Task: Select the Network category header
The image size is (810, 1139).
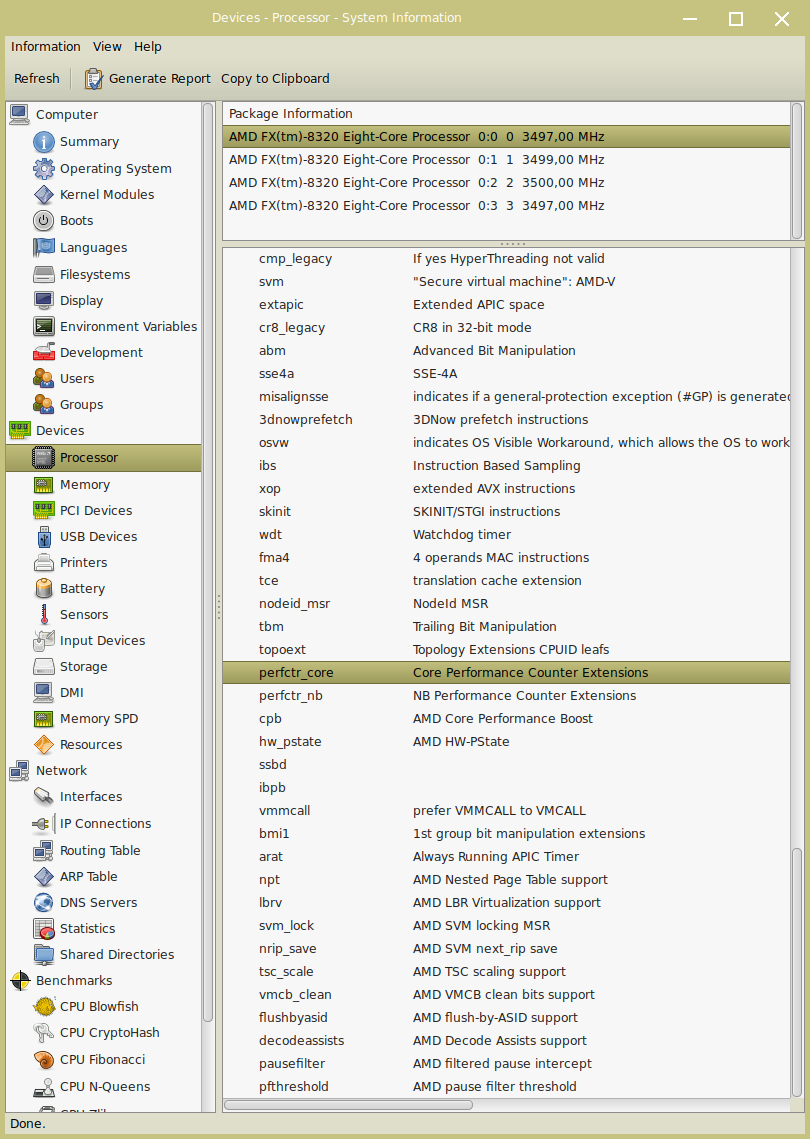Action: [103, 771]
